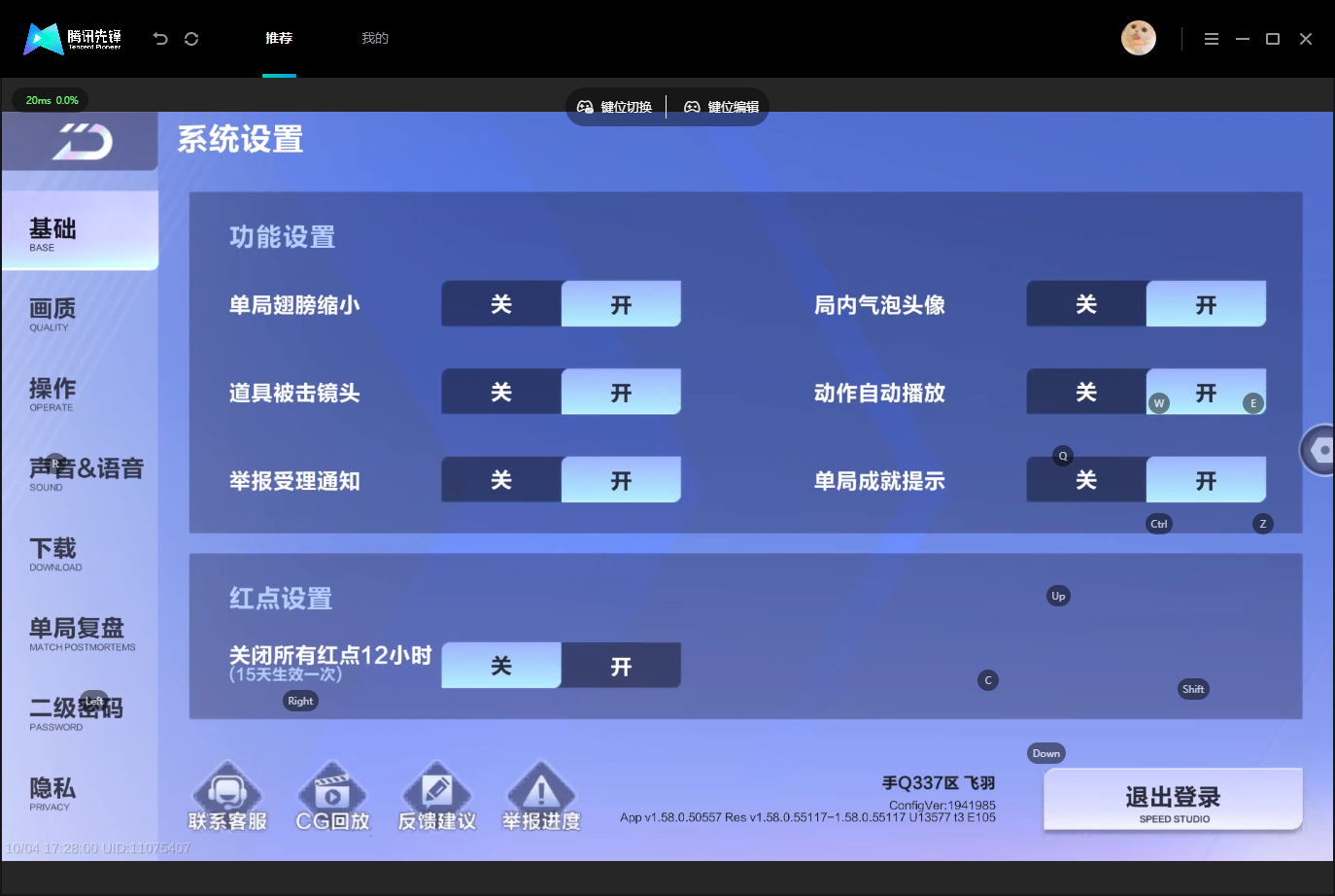Viewport: 1335px width, 896px height.
Task: Open 反馈建议 feedback icon
Action: (437, 797)
